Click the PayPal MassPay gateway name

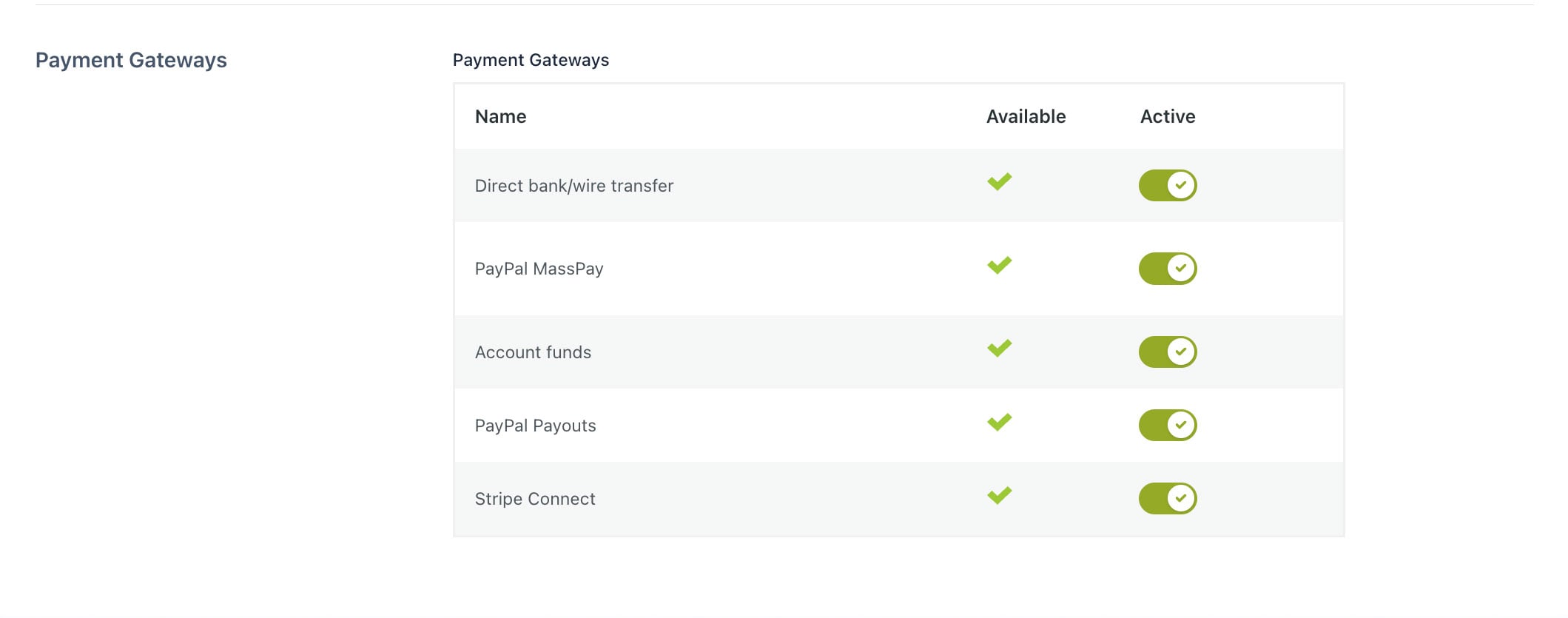click(x=539, y=269)
